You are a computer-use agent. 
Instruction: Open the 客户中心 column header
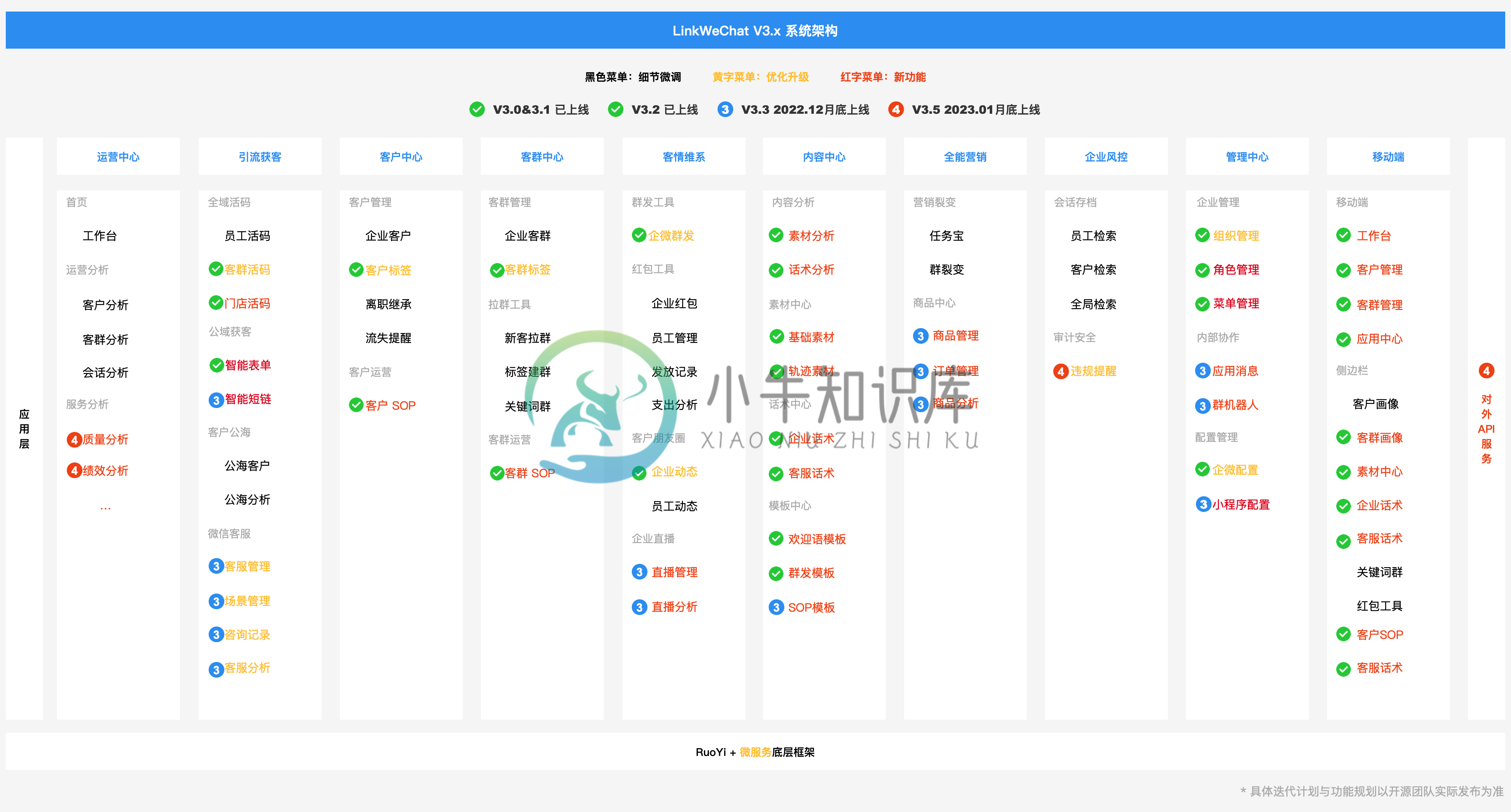point(400,157)
